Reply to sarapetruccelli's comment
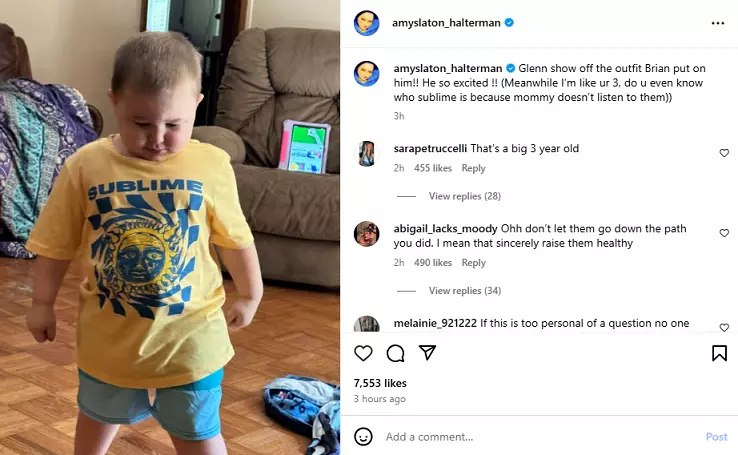 click(473, 168)
